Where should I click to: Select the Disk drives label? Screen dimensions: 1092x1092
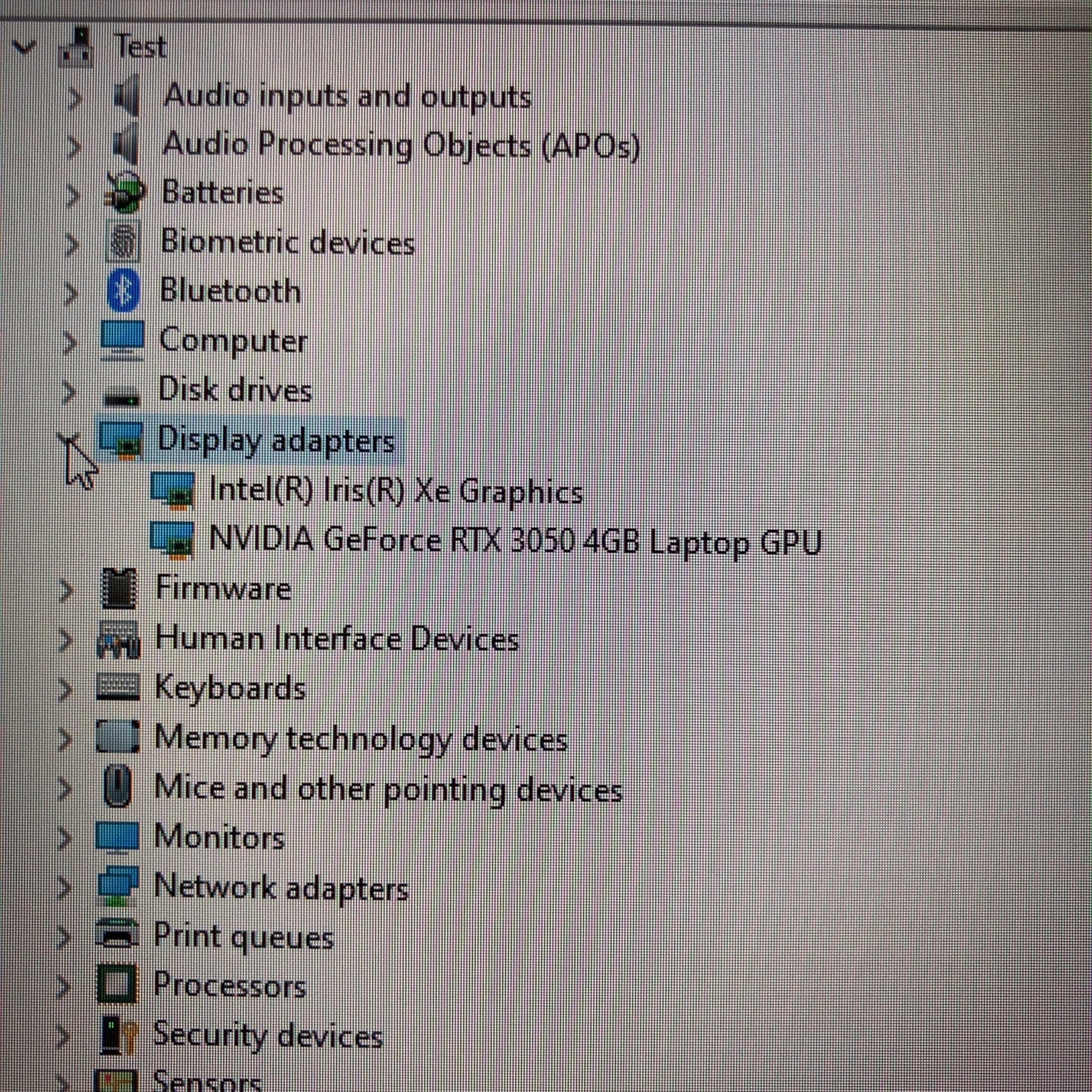(x=235, y=390)
